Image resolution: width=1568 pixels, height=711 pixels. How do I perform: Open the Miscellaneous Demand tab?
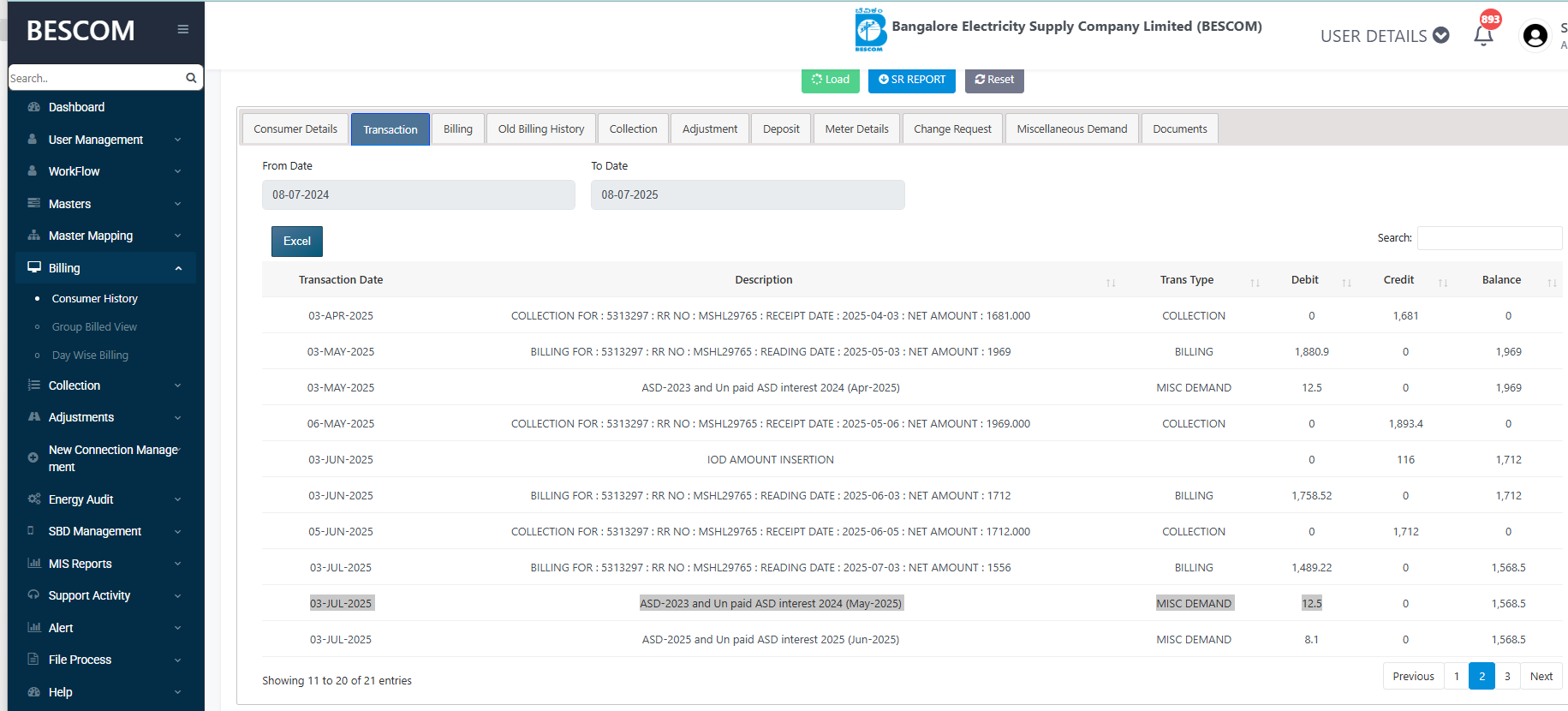pos(1072,128)
